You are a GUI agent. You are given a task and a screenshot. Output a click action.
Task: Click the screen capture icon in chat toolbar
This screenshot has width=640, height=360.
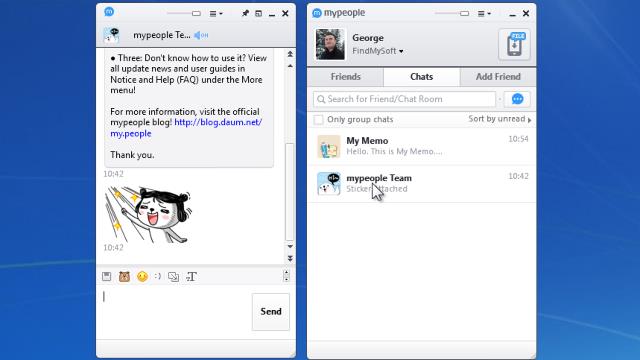173,276
